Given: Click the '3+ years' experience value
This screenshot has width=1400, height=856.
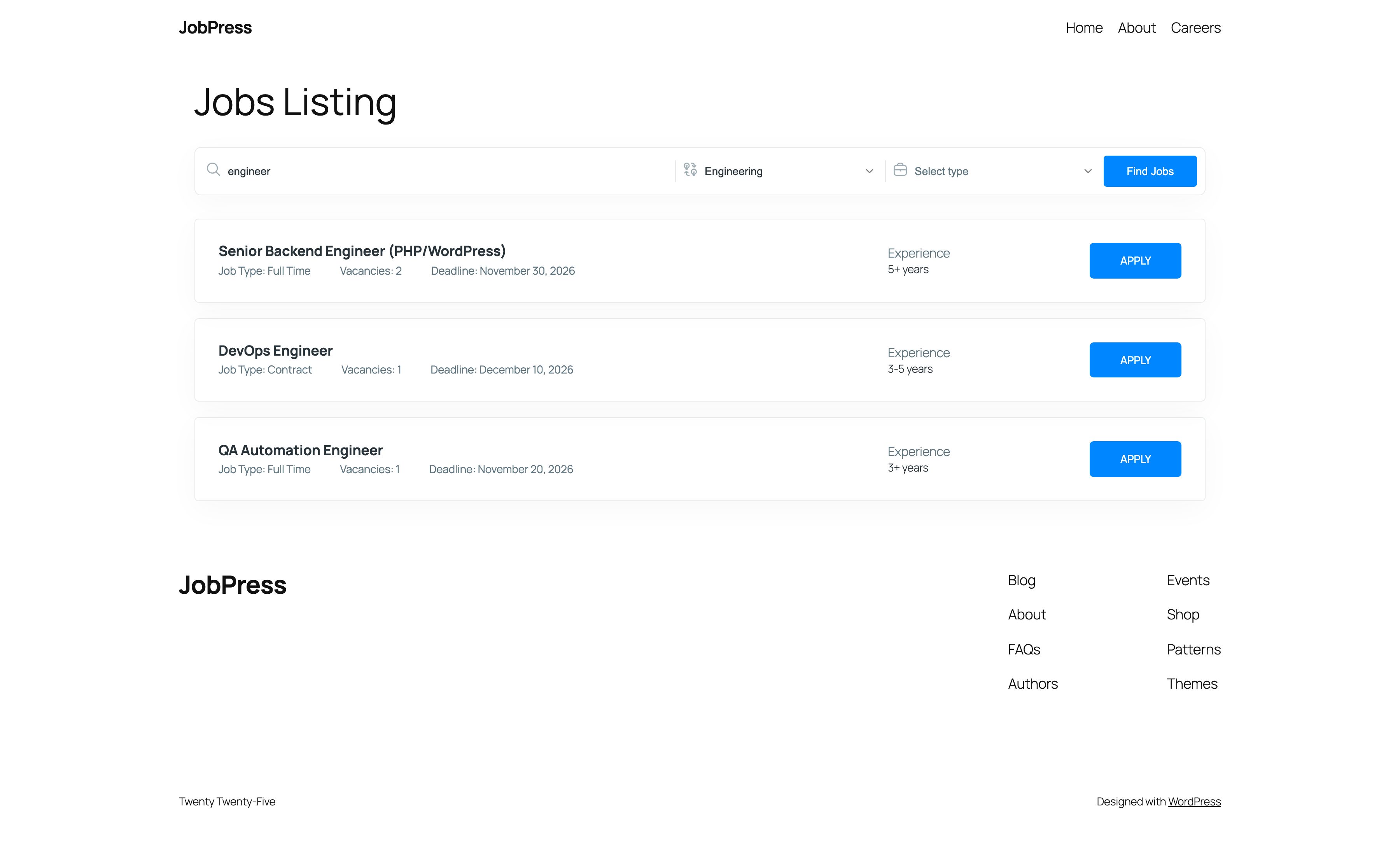Looking at the screenshot, I should pos(908,468).
